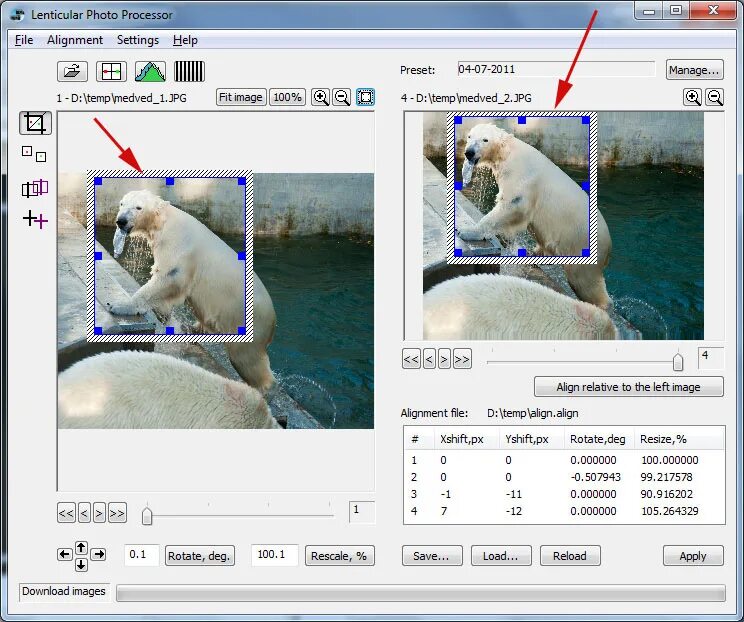This screenshot has width=744, height=622.
Task: Click the Xshift,px column header
Action: 466,439
